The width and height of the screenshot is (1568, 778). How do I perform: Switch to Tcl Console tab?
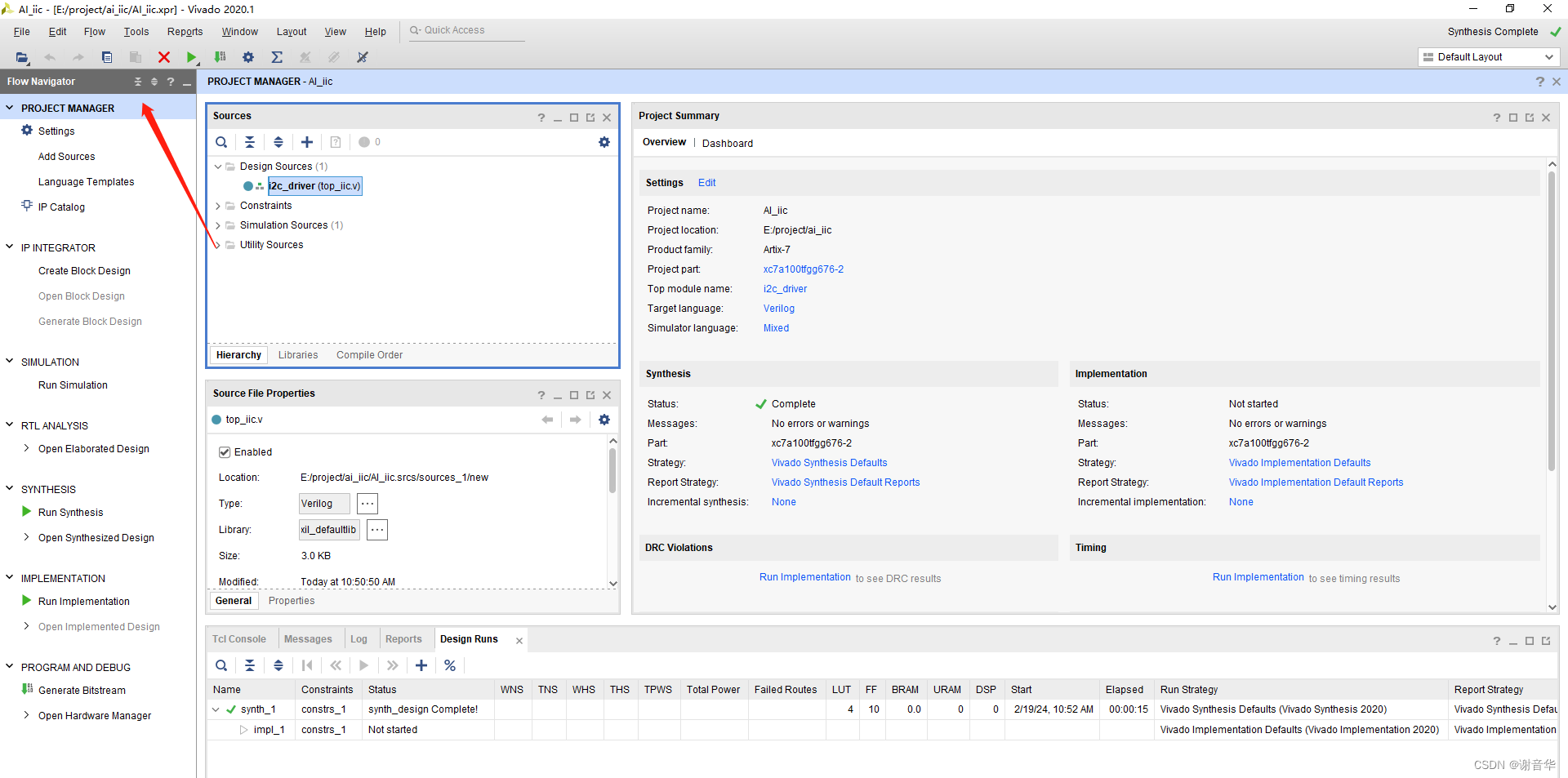coord(239,639)
